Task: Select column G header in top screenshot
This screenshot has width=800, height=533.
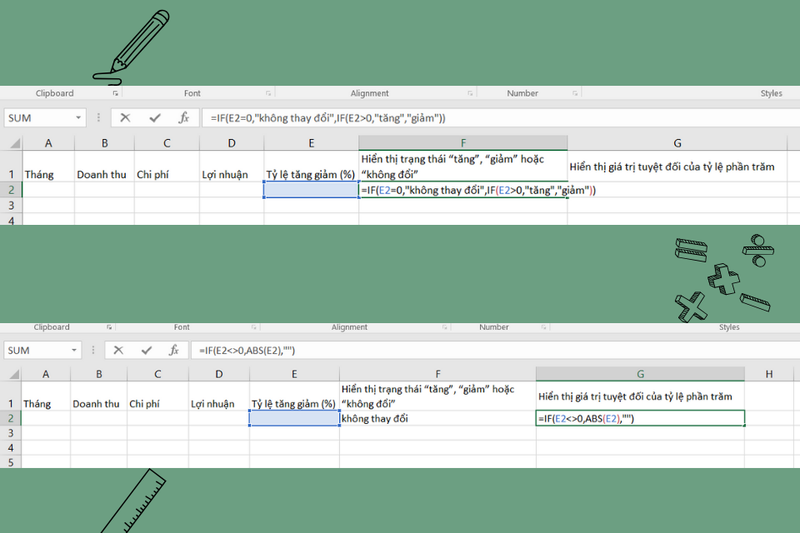Action: (x=677, y=143)
